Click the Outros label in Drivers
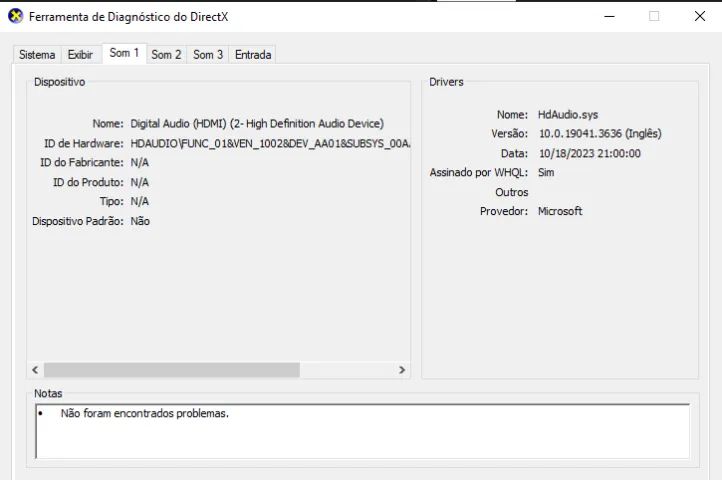This screenshot has height=480, width=722. click(x=512, y=192)
